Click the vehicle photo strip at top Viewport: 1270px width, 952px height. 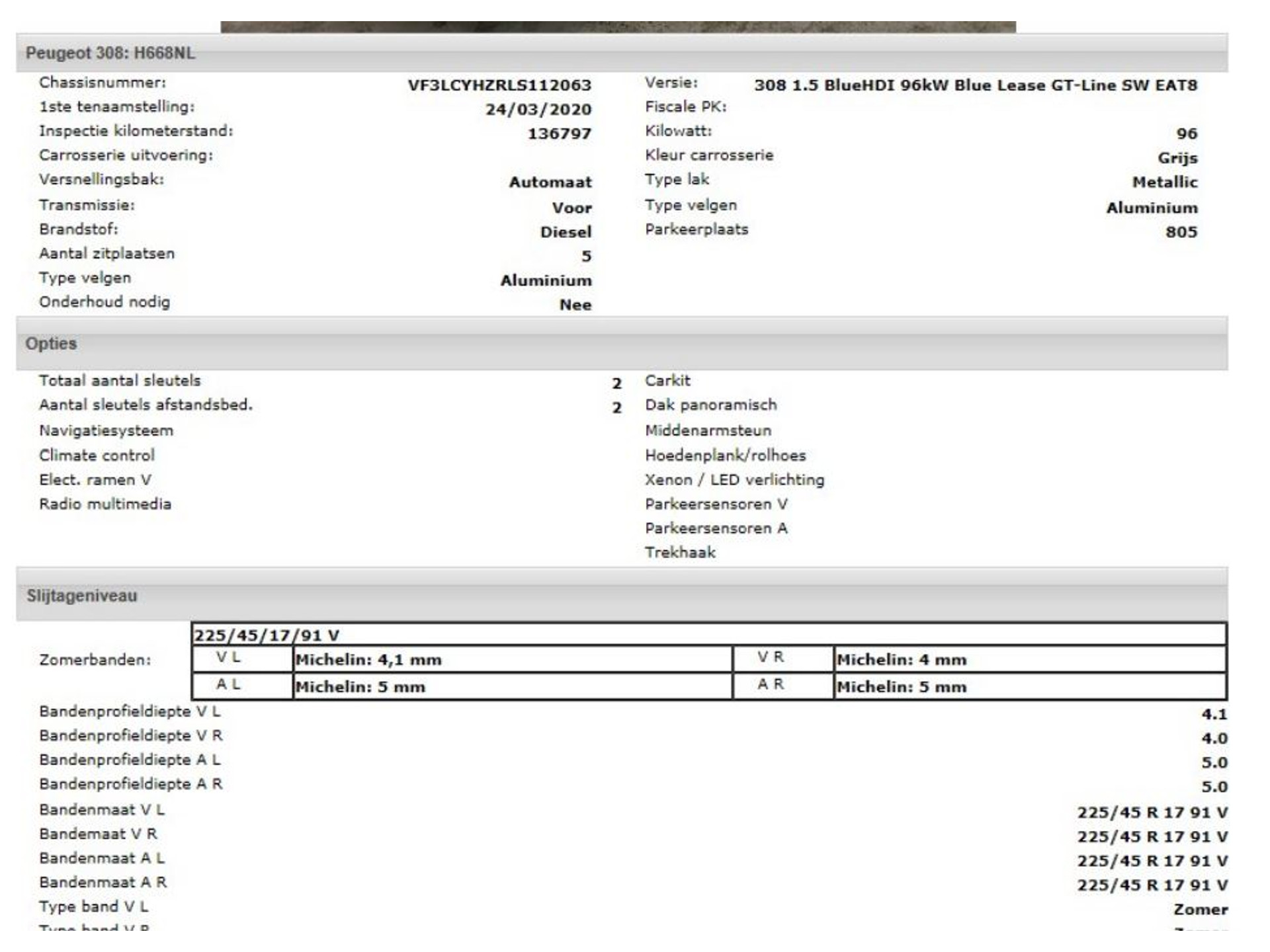point(618,26)
